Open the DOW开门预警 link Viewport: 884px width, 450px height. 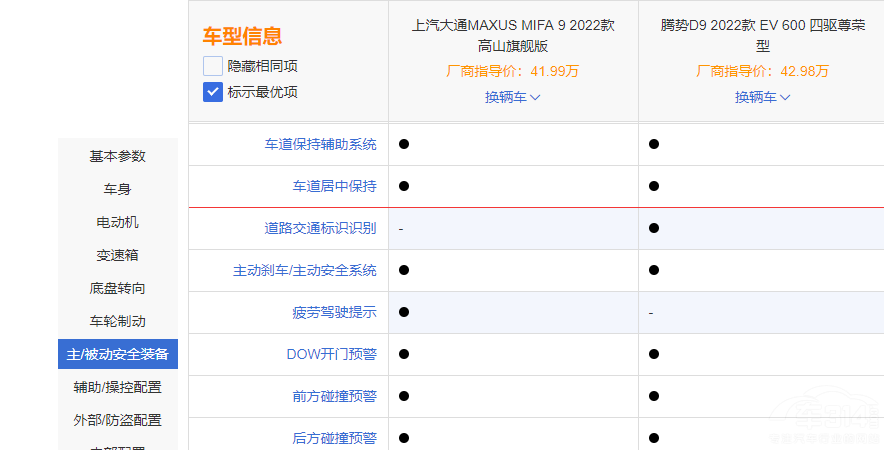pos(331,354)
